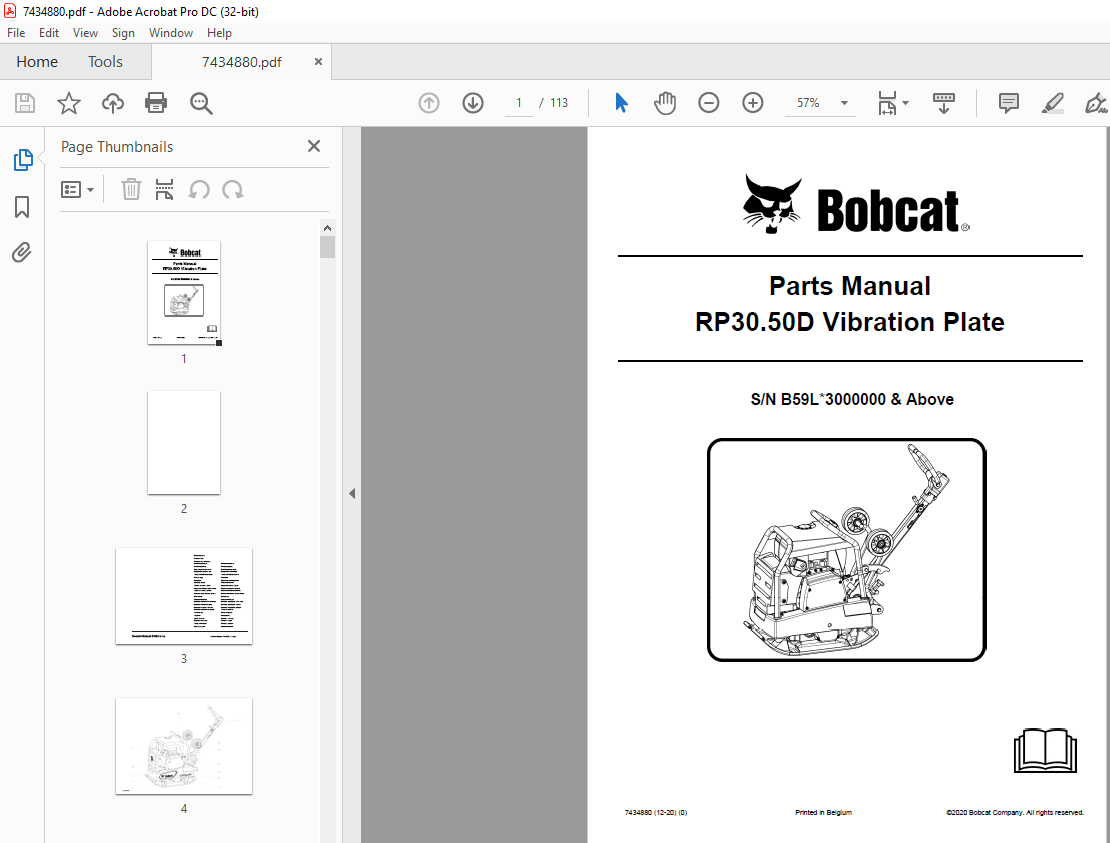This screenshot has height=843, width=1110.
Task: Rotate page clockwise
Action: (x=233, y=190)
